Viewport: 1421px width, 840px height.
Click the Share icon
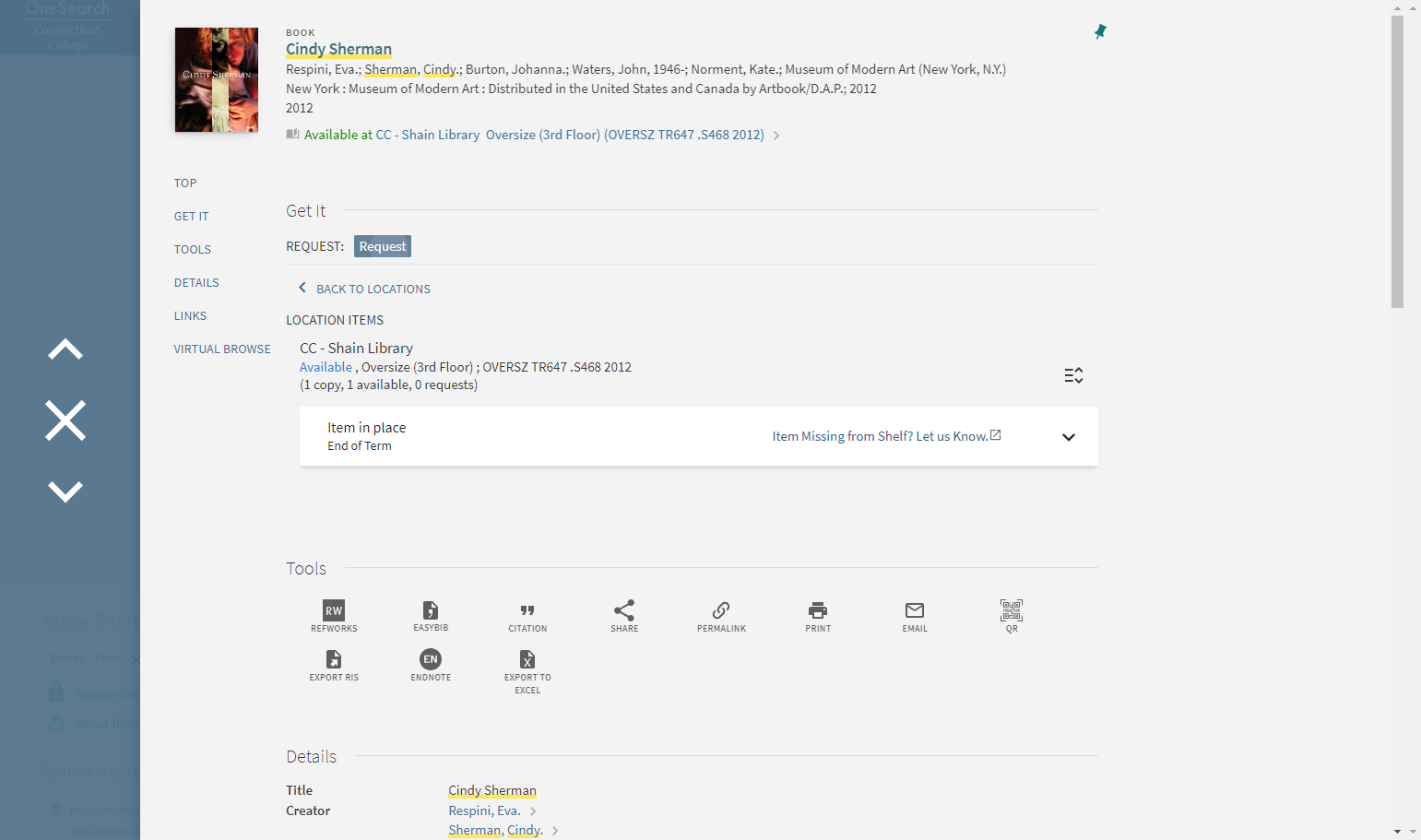coord(624,616)
